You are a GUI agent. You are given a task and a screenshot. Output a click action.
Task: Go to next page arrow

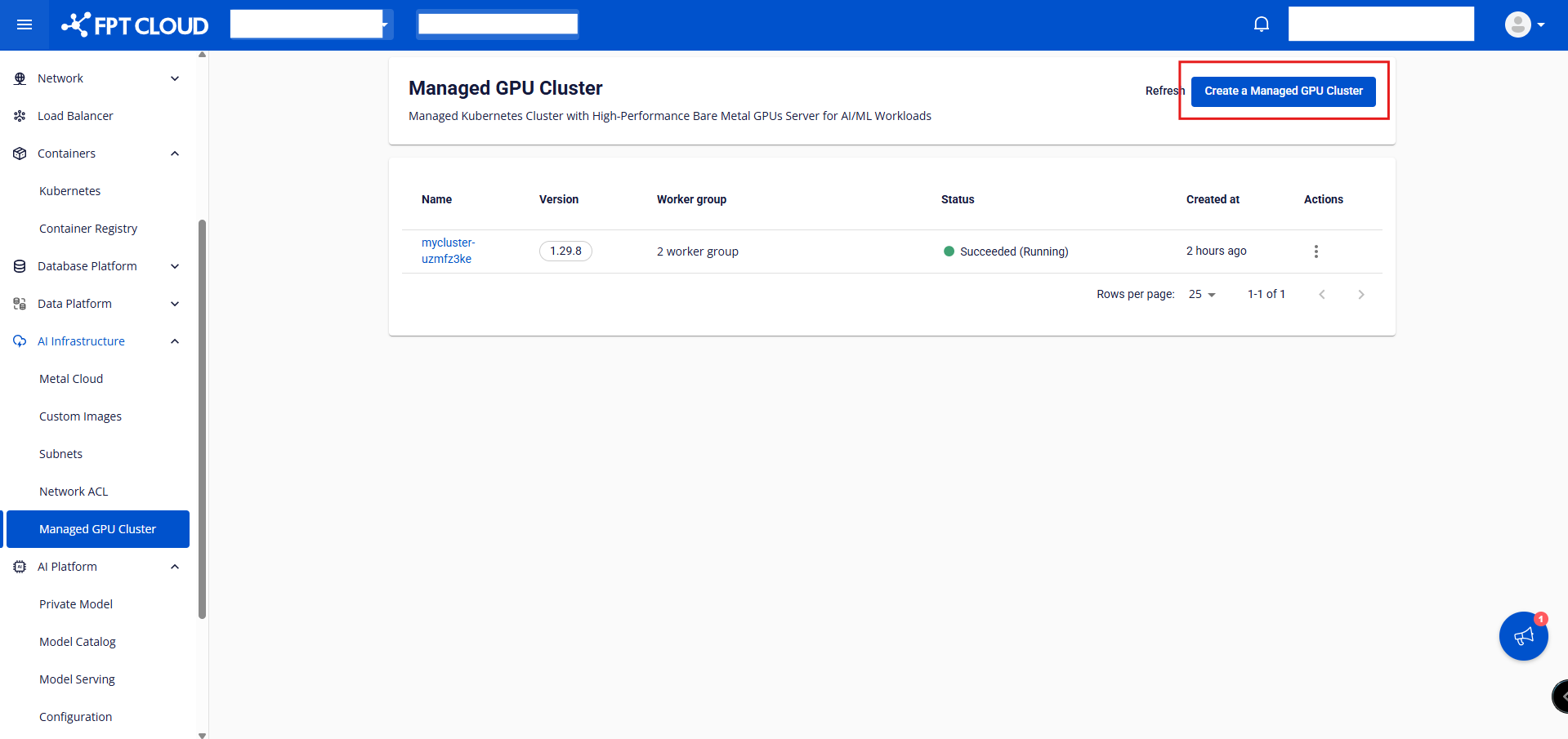click(1360, 295)
